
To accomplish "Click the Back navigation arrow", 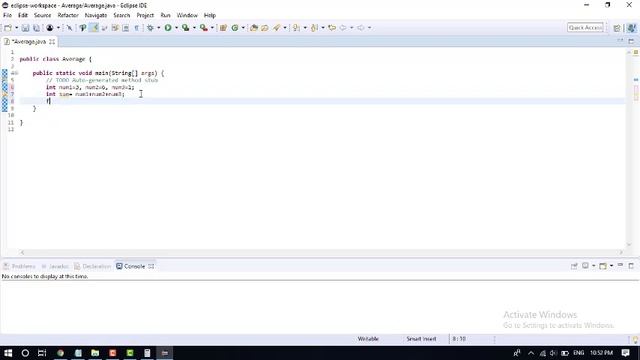I will pyautogui.click(x=343, y=28).
